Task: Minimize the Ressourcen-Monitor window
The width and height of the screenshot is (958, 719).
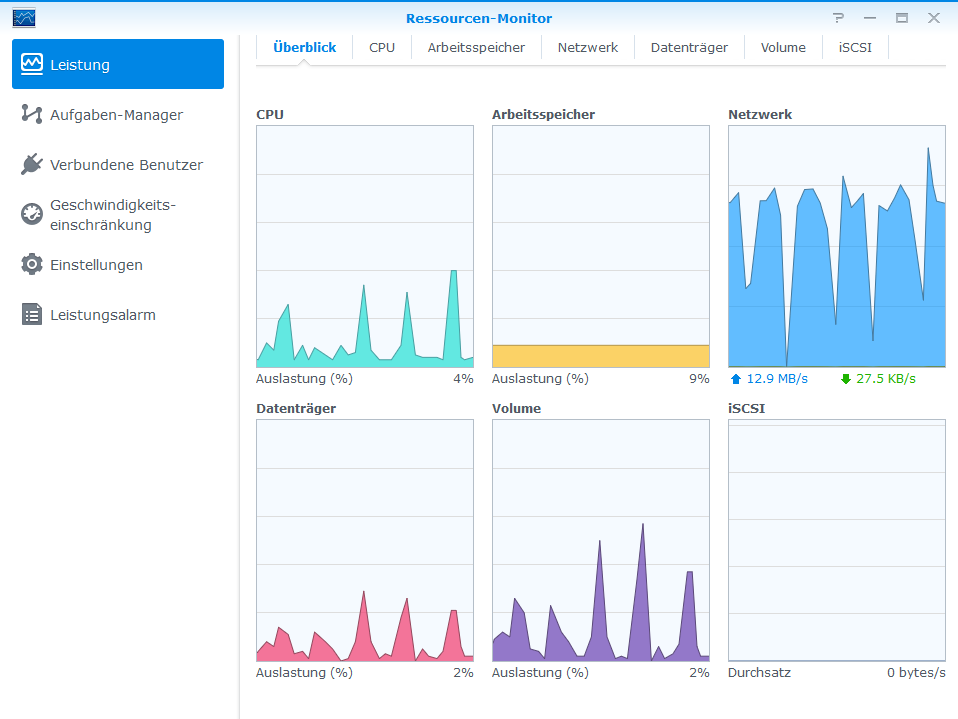Action: pyautogui.click(x=870, y=18)
